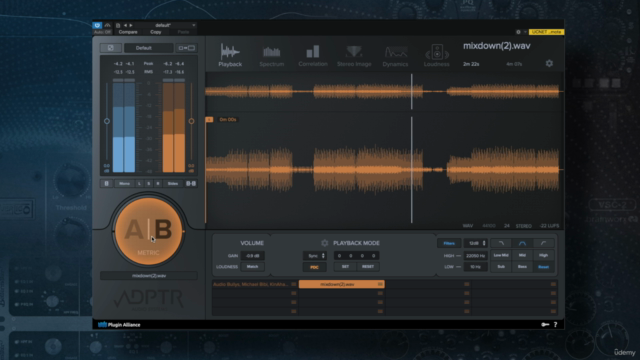Click the link icon right of Sides

[191, 184]
